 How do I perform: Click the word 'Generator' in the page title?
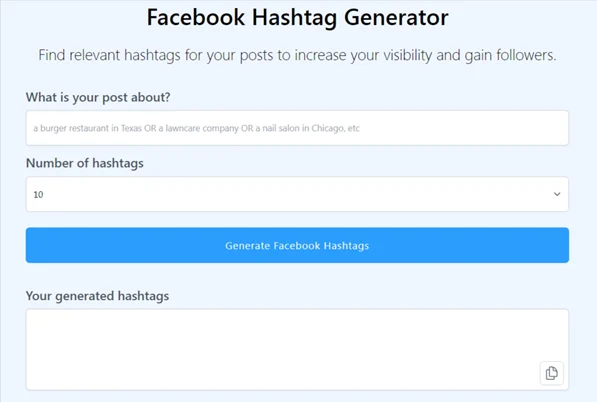point(396,18)
